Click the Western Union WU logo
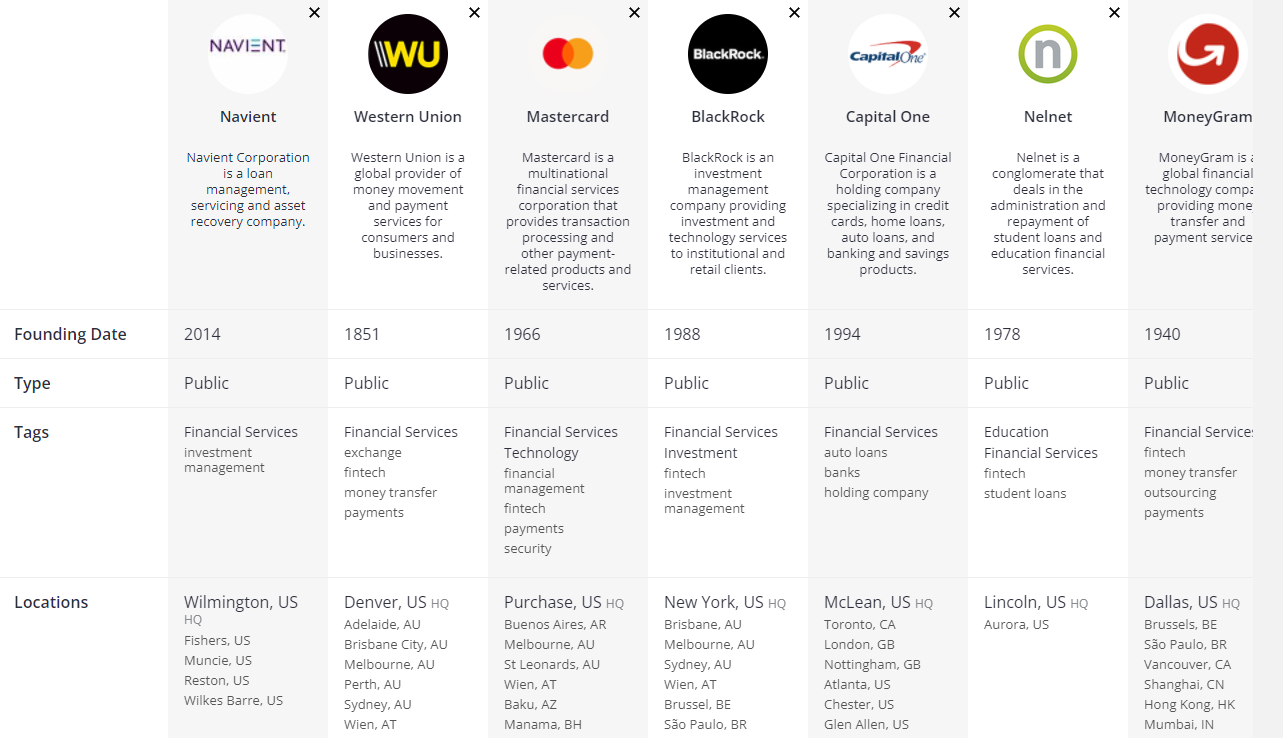Image resolution: width=1283 pixels, height=738 pixels. (x=408, y=54)
